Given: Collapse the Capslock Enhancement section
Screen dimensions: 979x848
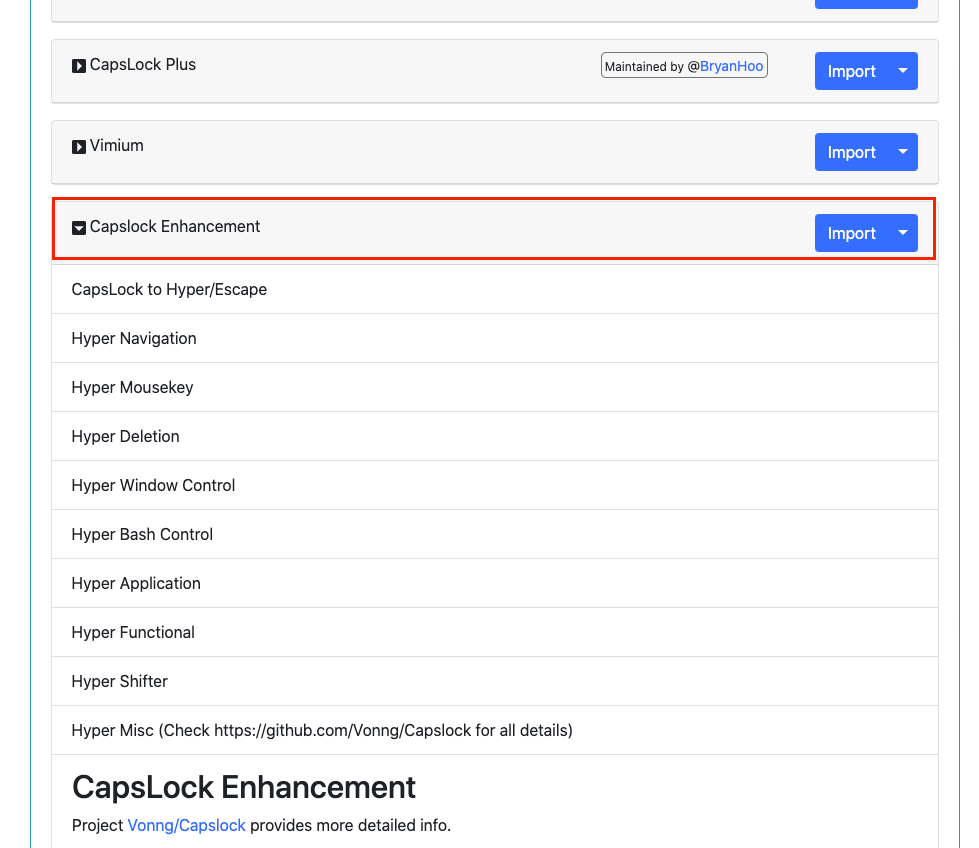Looking at the screenshot, I should (79, 228).
